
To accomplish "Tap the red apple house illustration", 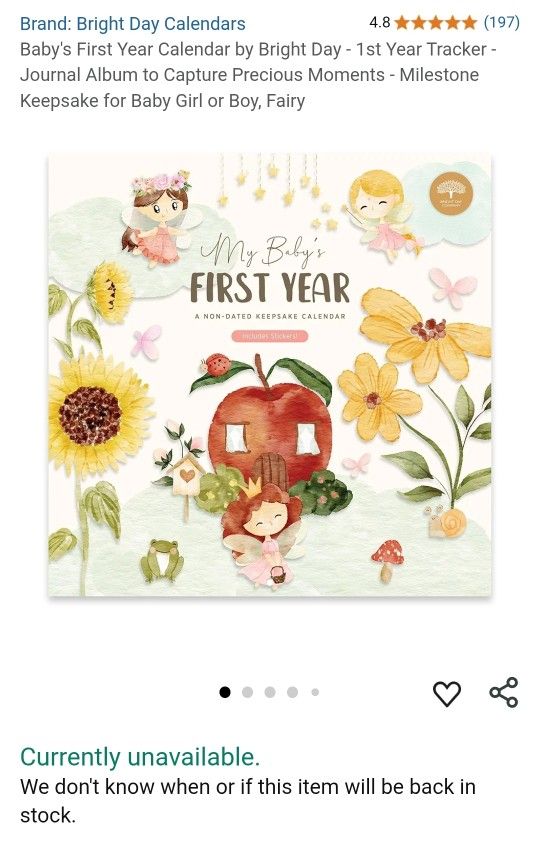I will pos(271,426).
